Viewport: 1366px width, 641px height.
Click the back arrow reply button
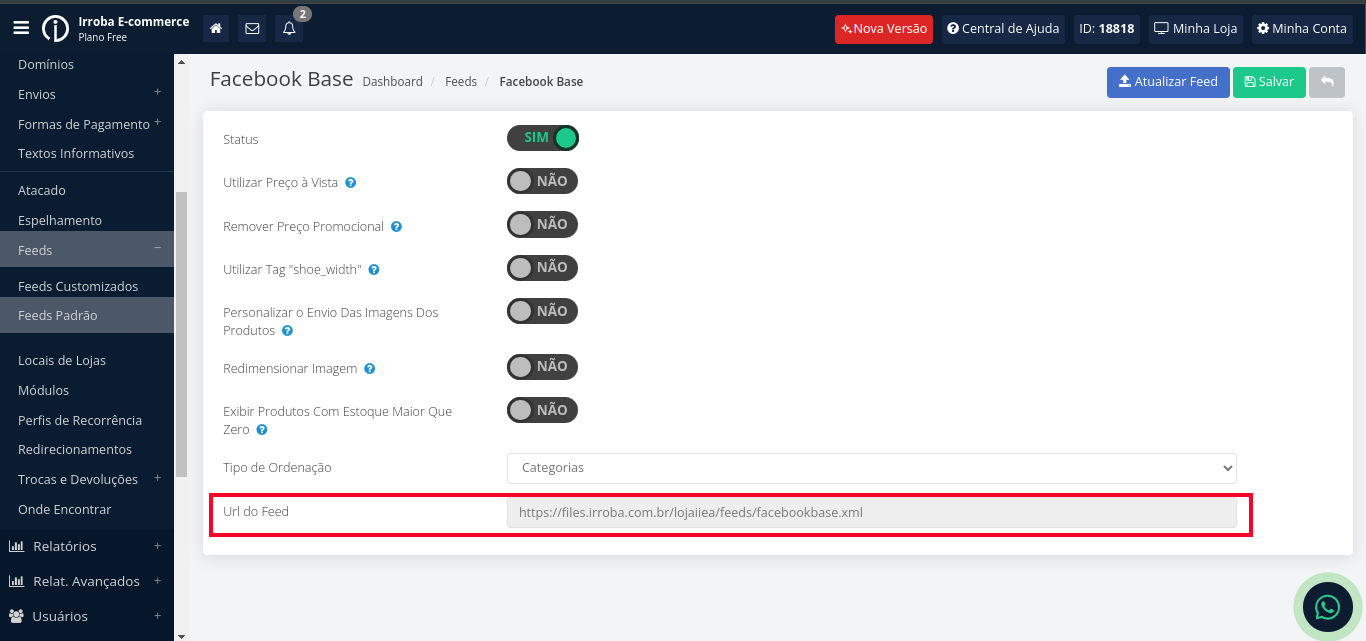(1327, 82)
